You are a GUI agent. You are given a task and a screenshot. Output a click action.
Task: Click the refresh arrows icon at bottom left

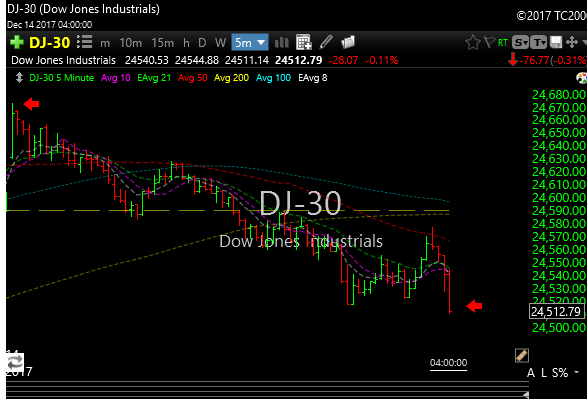pyautogui.click(x=15, y=363)
